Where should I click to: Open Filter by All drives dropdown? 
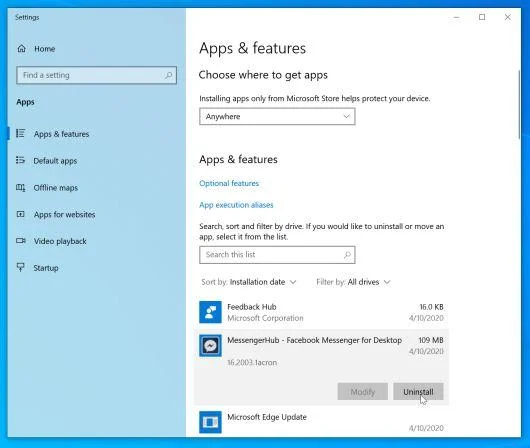354,282
